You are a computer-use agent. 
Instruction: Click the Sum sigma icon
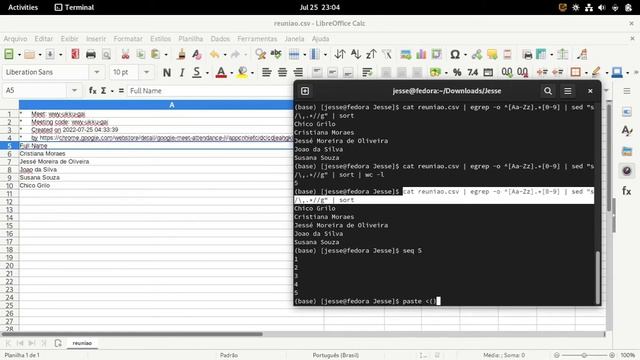104,91
